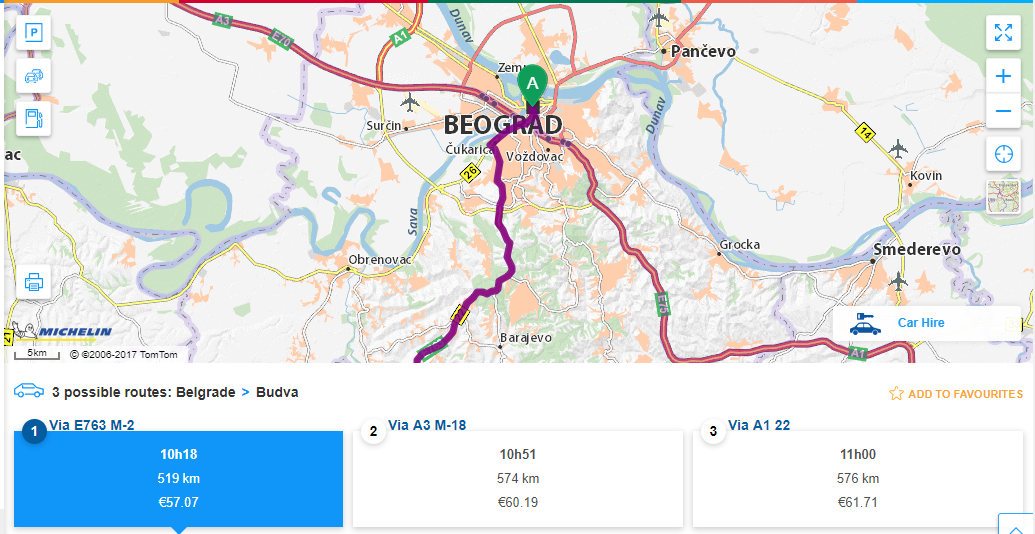Select route 1 via E763 M-2

(x=178, y=478)
